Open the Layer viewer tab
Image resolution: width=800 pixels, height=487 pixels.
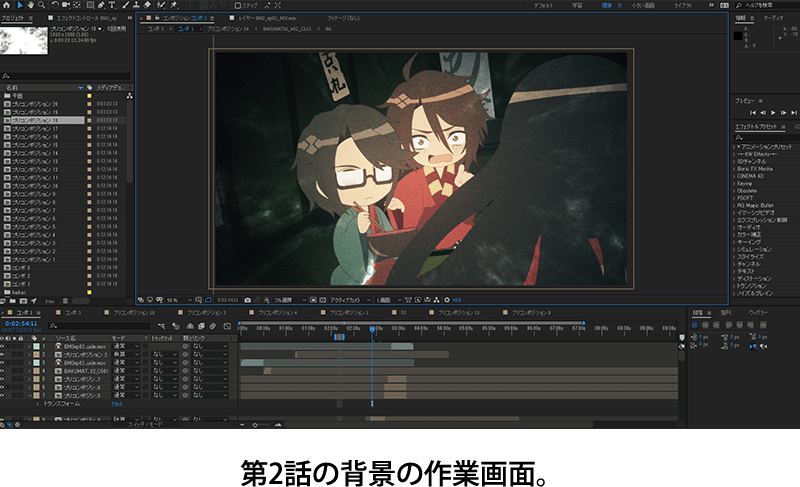267,18
